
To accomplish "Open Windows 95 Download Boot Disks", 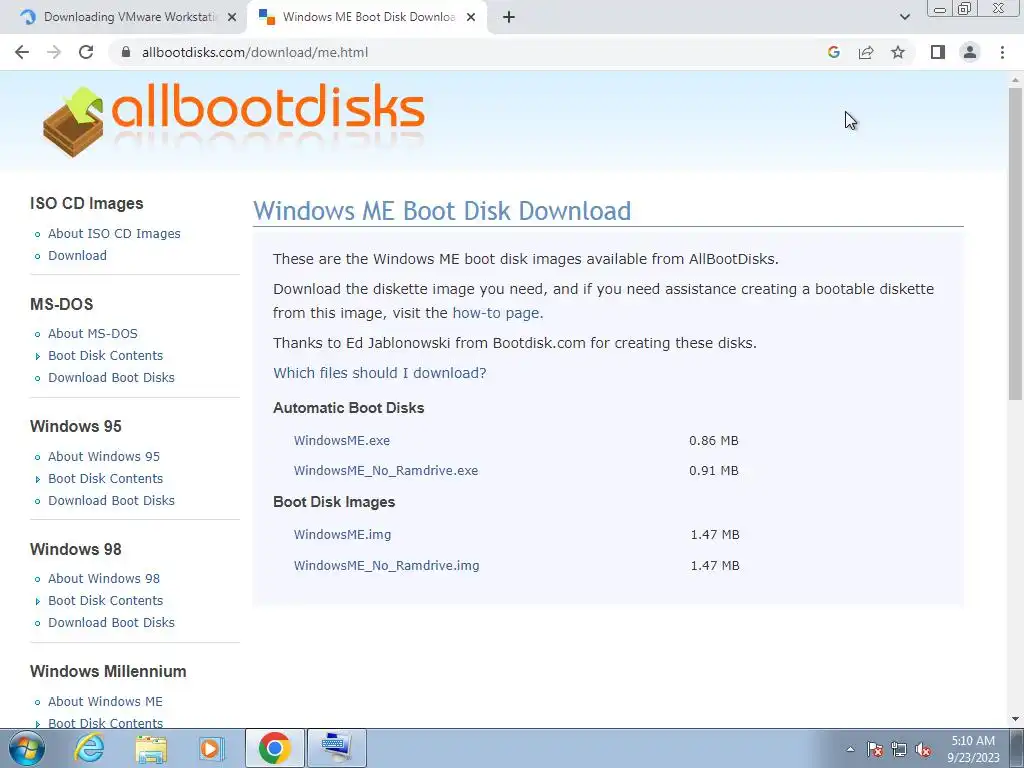I will (111, 500).
